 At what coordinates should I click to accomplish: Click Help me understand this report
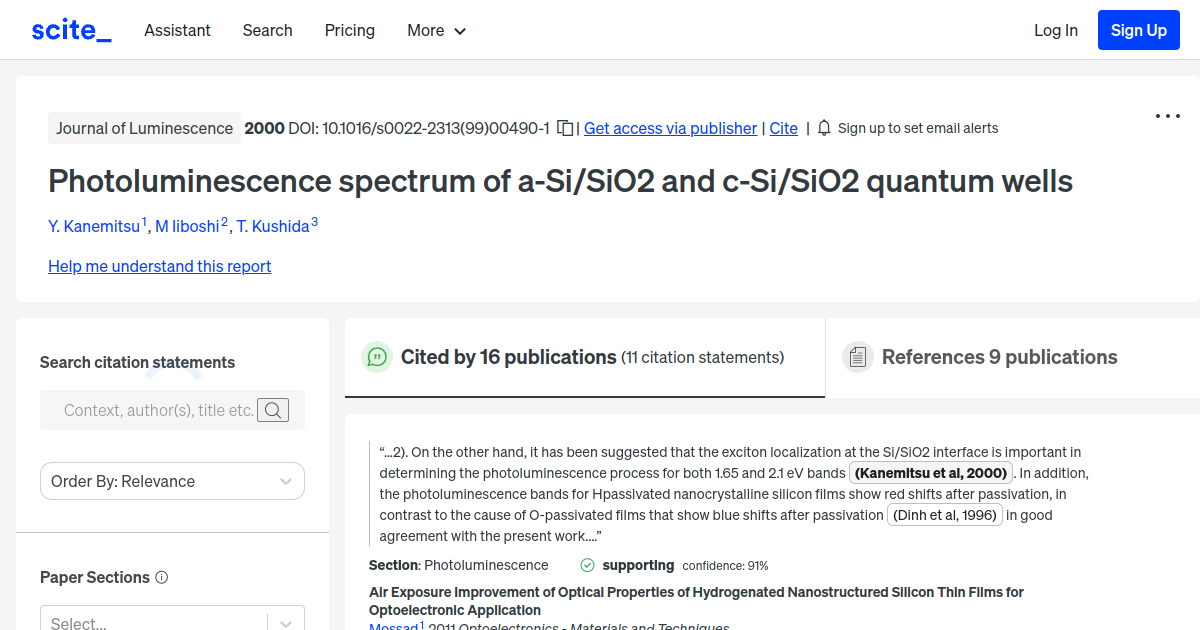(159, 266)
